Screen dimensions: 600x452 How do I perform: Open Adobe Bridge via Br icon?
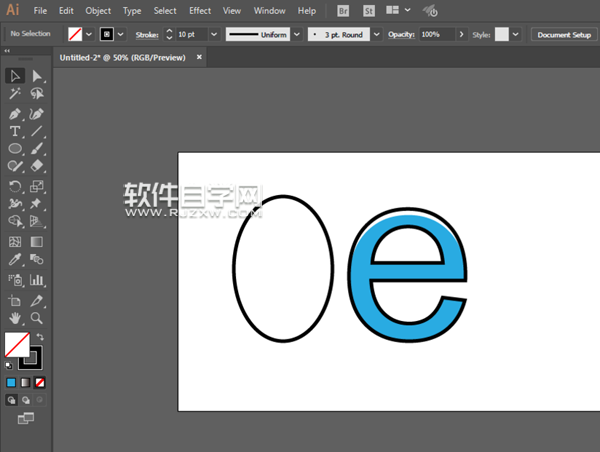click(x=343, y=11)
